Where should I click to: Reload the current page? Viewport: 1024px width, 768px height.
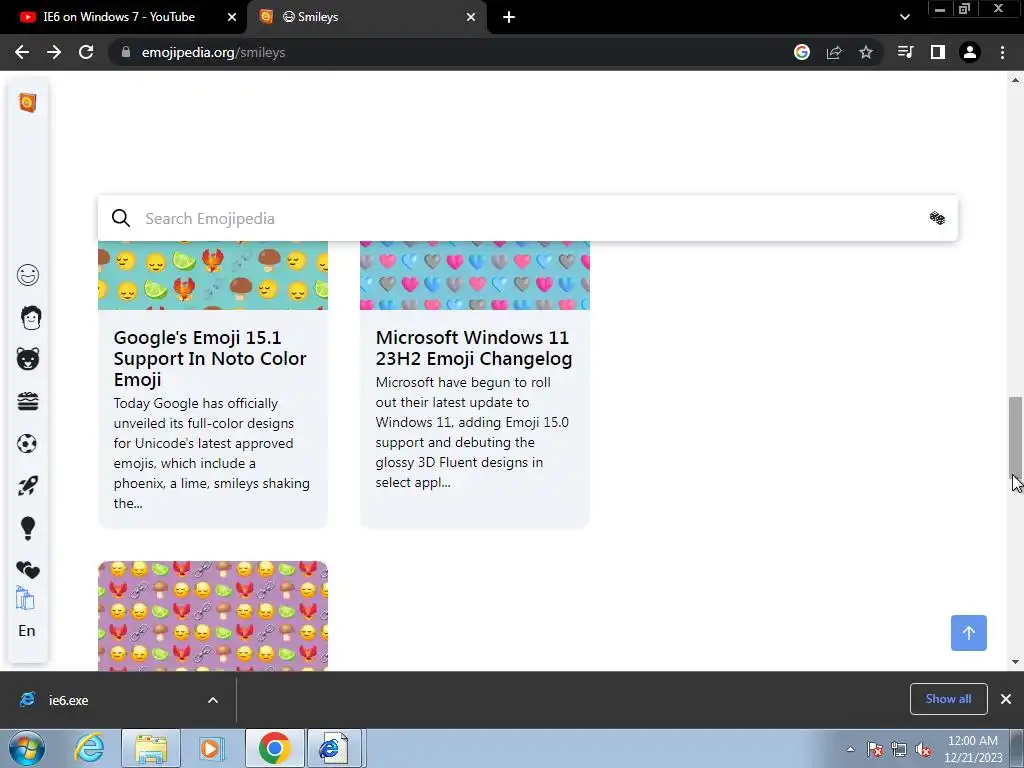[x=86, y=52]
